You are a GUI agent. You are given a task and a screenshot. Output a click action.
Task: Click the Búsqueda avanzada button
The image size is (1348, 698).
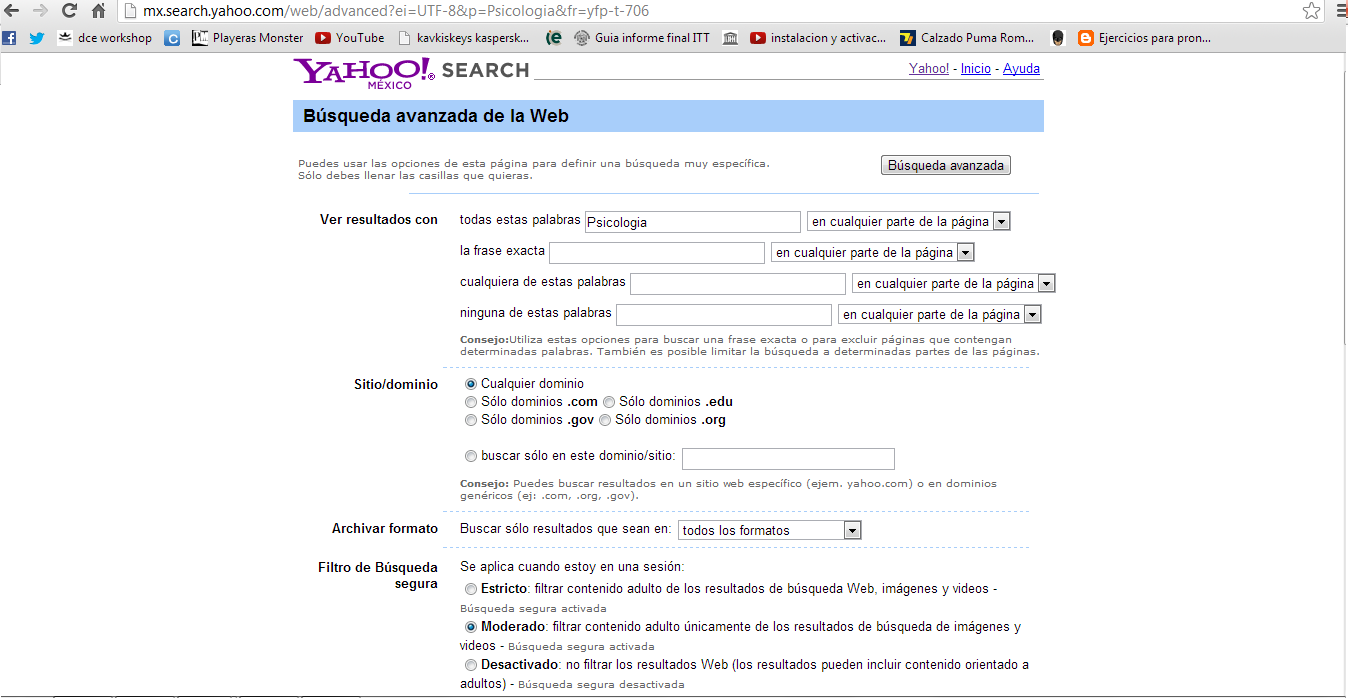944,164
